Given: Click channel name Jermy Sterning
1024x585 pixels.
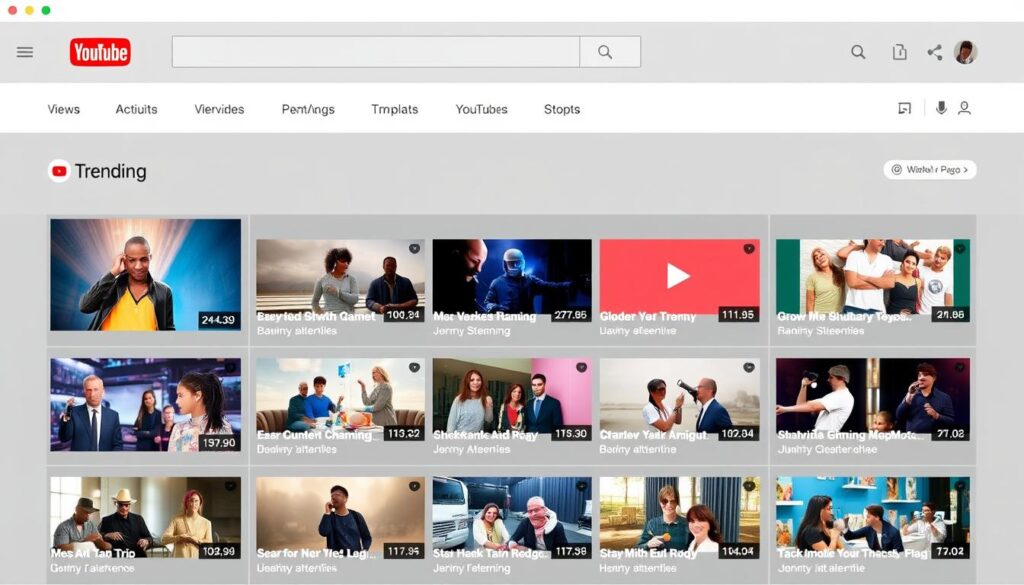Looking at the screenshot, I should point(472,331).
